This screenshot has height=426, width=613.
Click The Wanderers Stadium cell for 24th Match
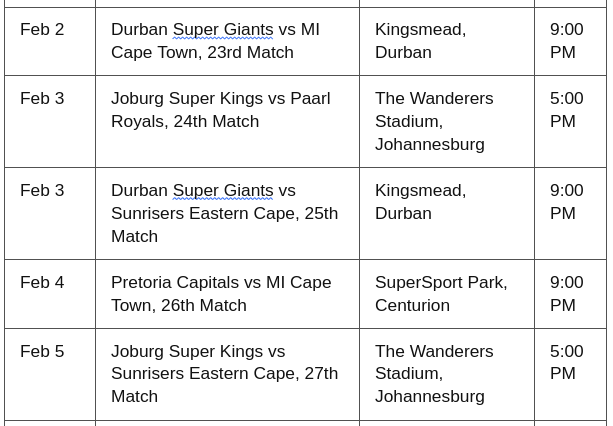447,122
